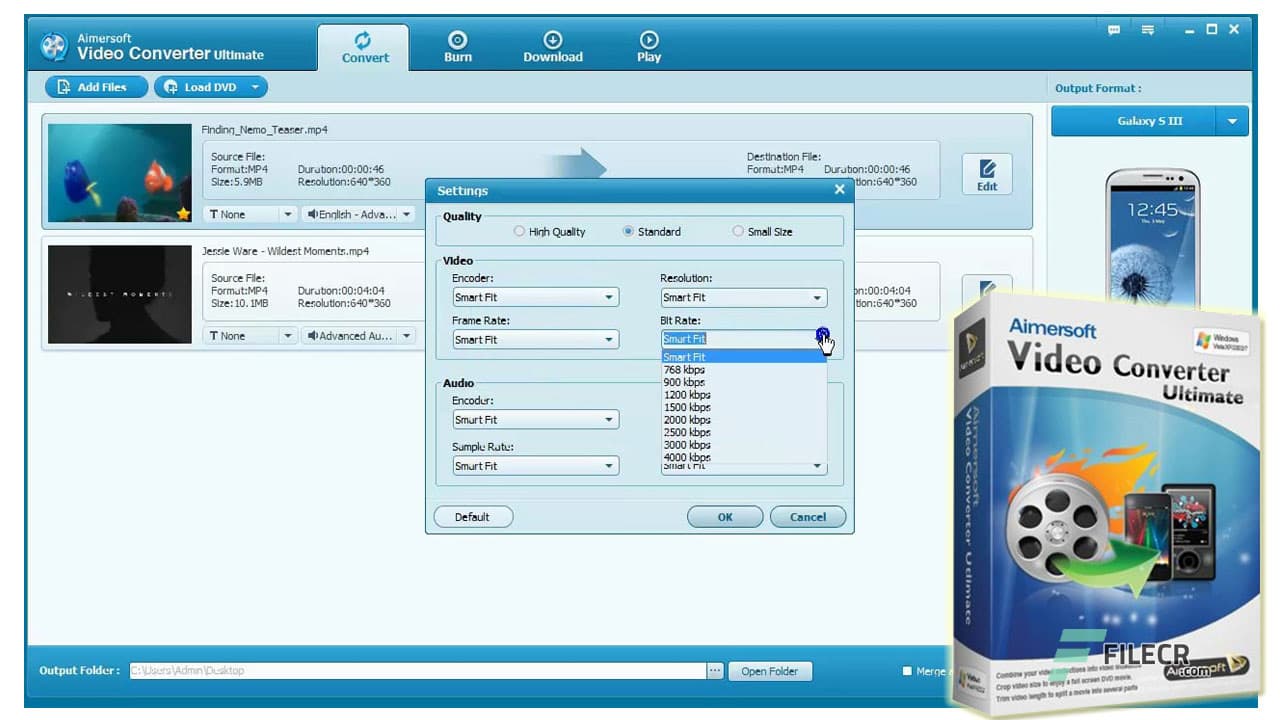This screenshot has width=1280, height=720.
Task: Click the ellipsis icon to browse output folder
Action: 714,670
